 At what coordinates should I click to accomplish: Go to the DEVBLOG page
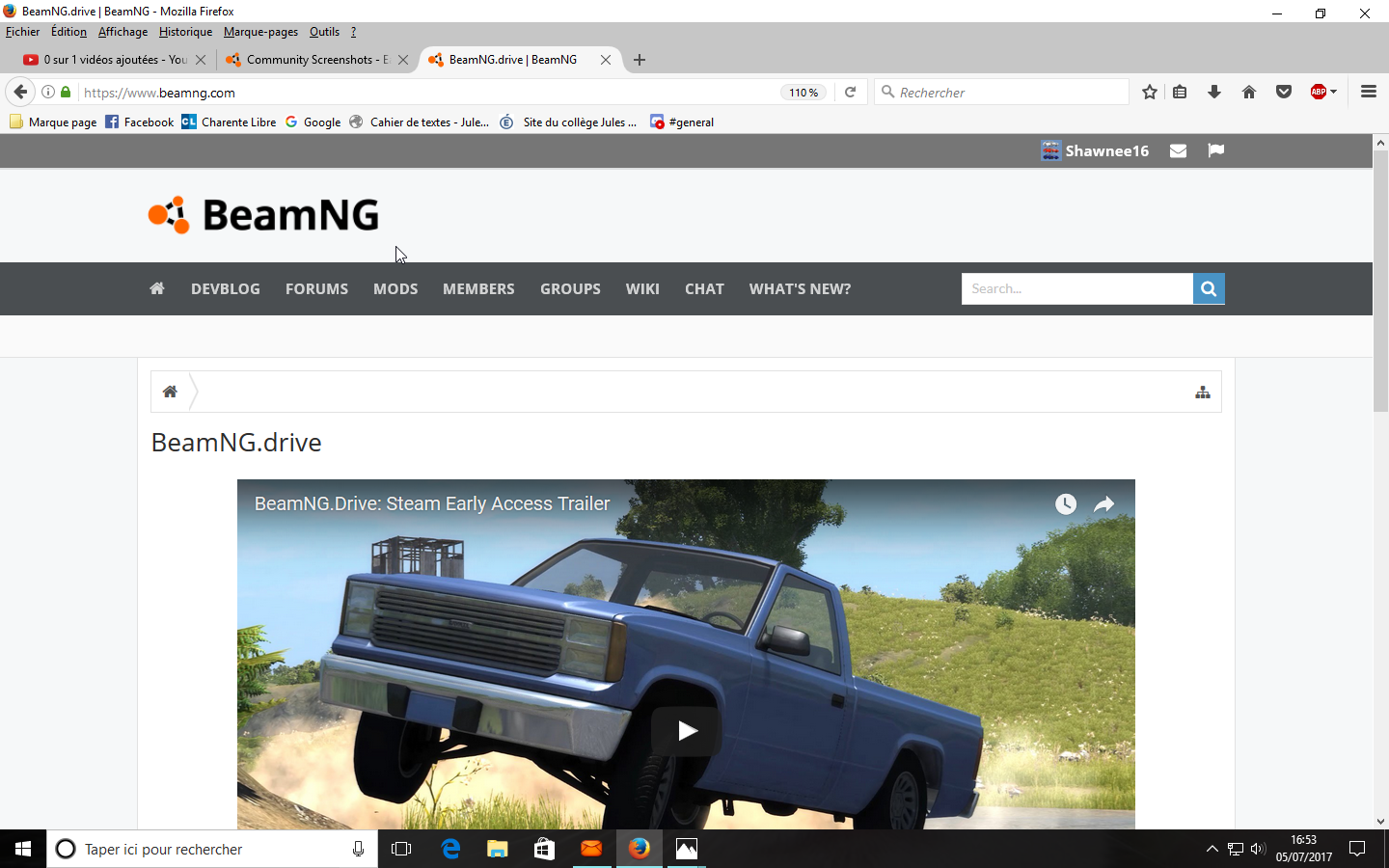point(226,288)
